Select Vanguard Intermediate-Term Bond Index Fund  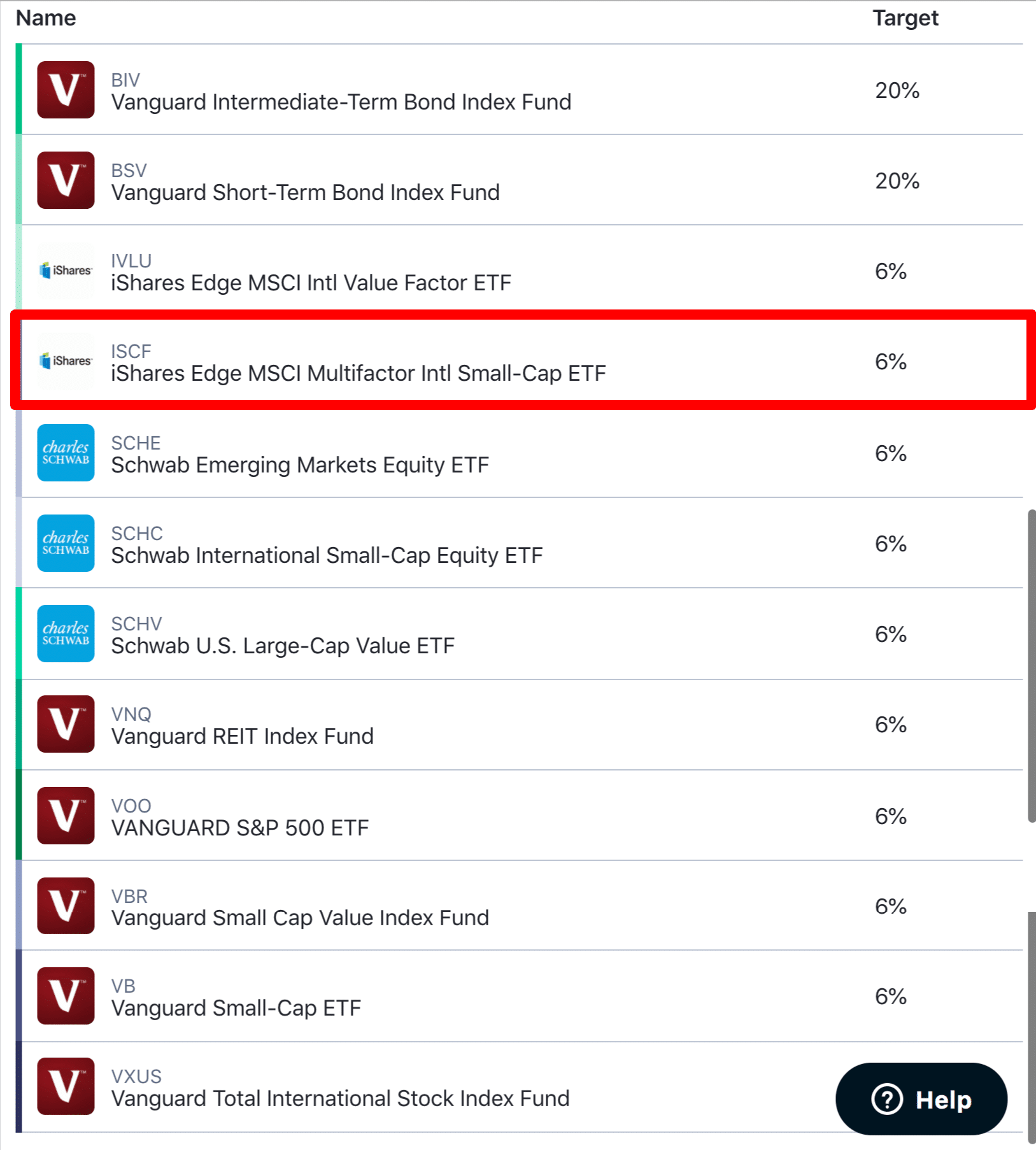click(519, 90)
